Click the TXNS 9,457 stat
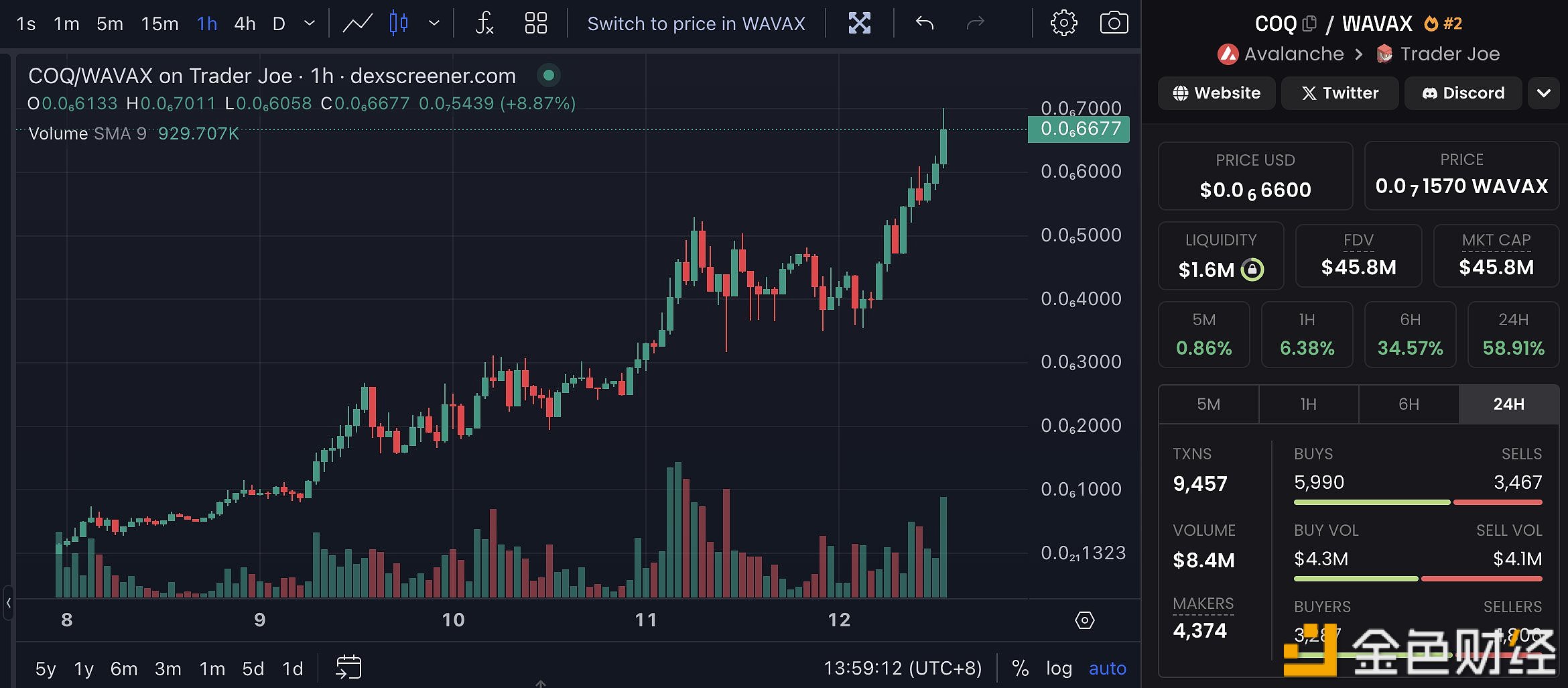The height and width of the screenshot is (688, 1568). [x=1200, y=470]
